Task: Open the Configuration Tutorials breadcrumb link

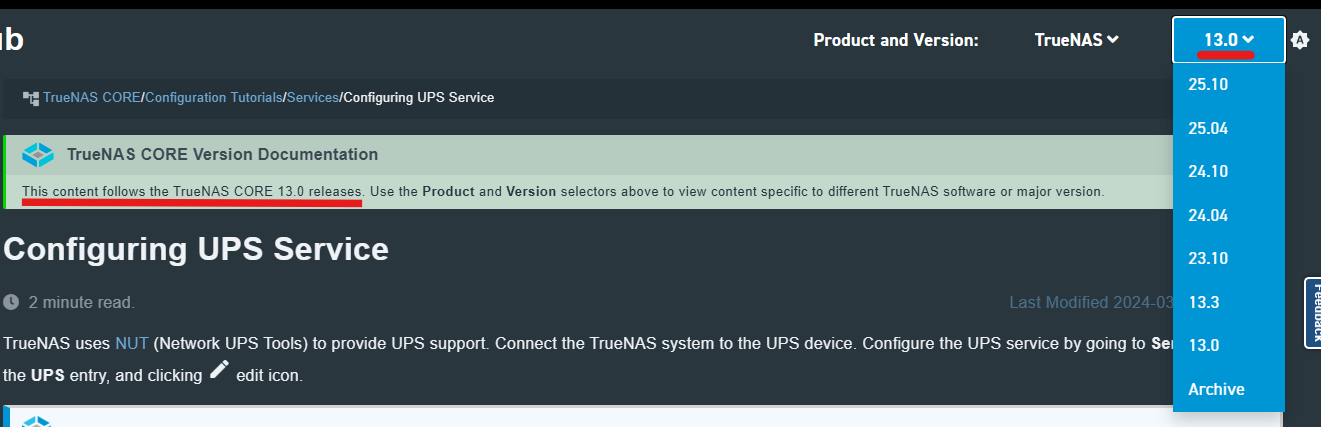Action: coord(214,97)
